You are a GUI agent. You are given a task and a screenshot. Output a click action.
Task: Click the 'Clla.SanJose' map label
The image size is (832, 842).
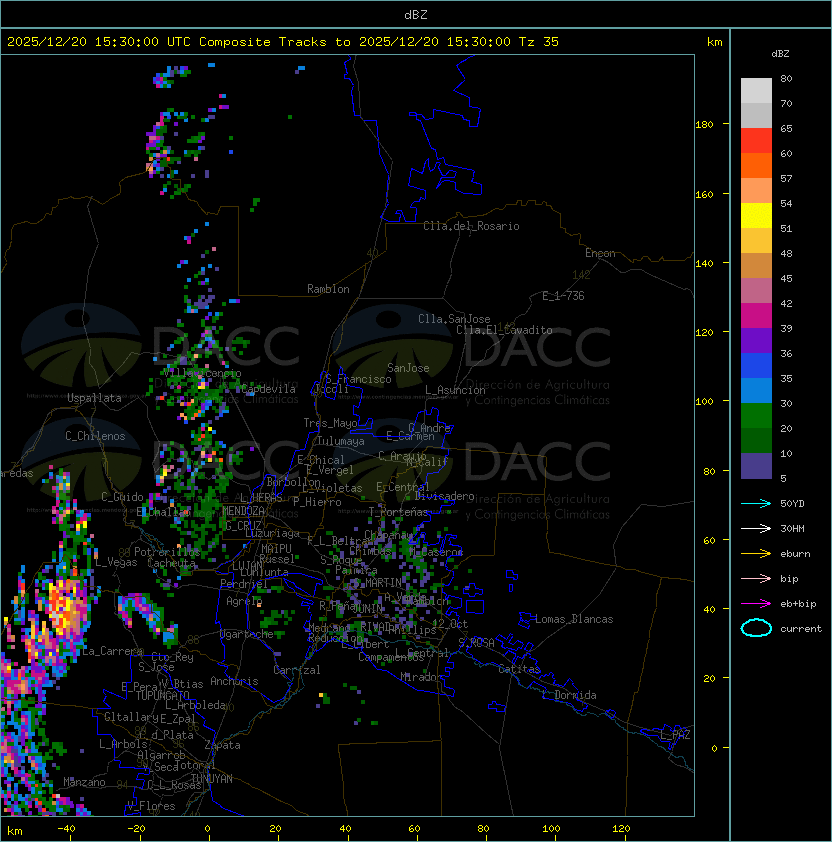pos(454,319)
